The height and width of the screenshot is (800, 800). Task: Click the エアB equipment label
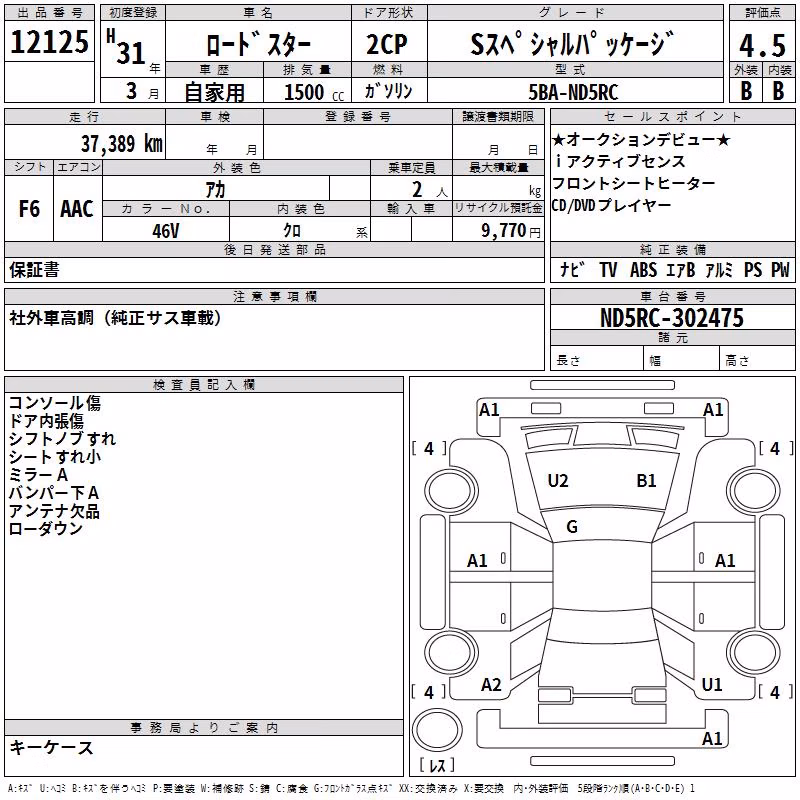coord(681,269)
